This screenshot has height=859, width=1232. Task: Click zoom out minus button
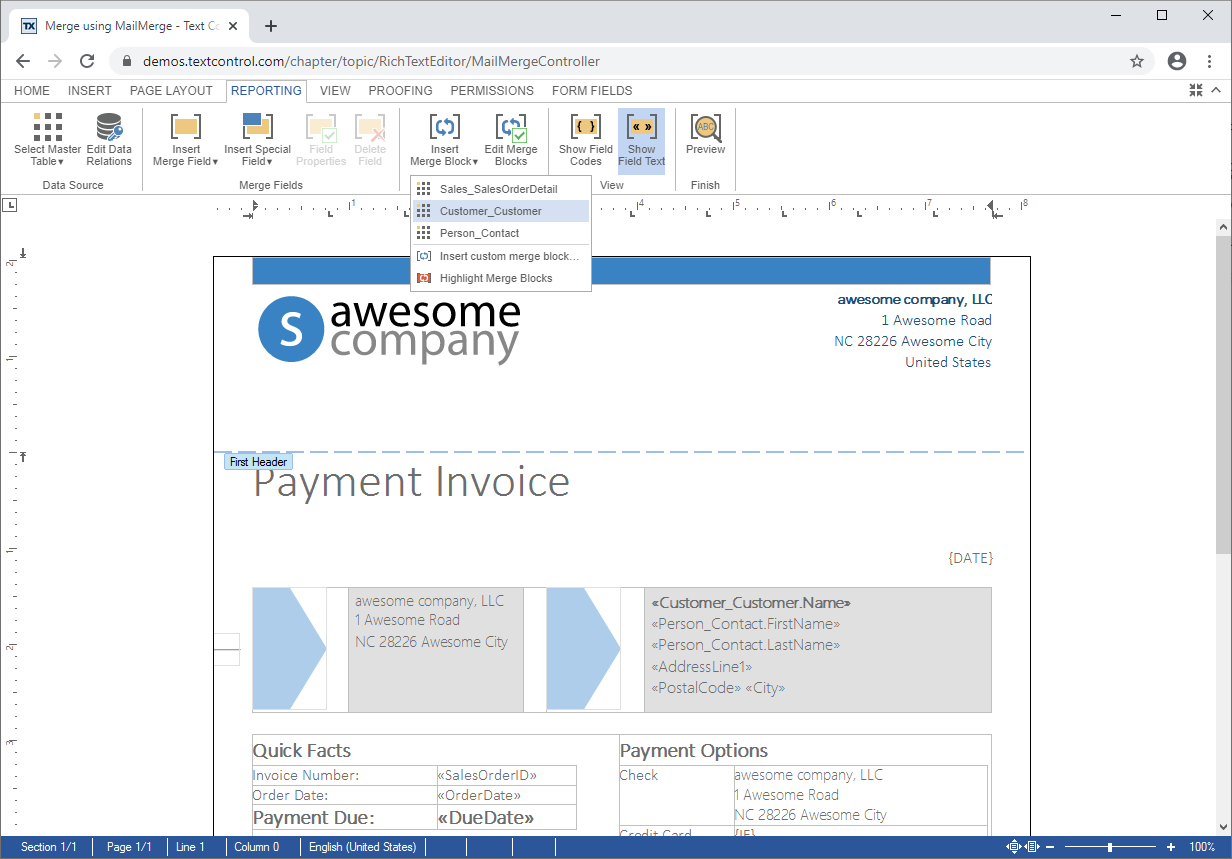pos(1052,847)
